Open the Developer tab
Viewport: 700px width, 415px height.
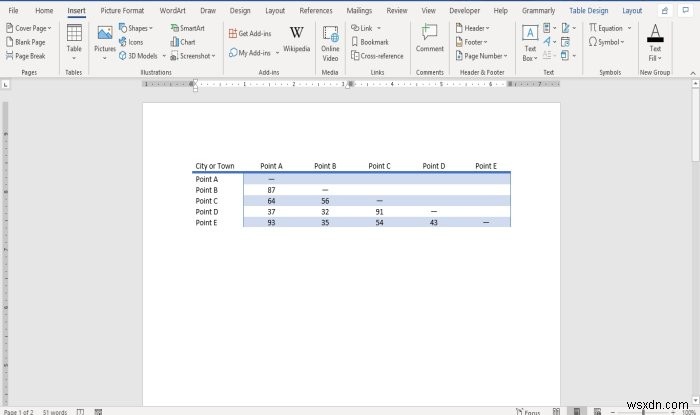pos(464,10)
